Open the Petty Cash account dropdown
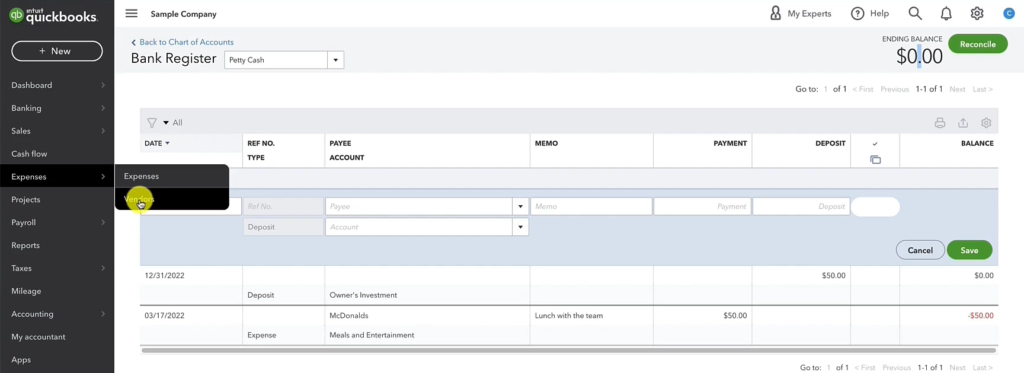Screen dimensions: 1024x373 (x=336, y=60)
